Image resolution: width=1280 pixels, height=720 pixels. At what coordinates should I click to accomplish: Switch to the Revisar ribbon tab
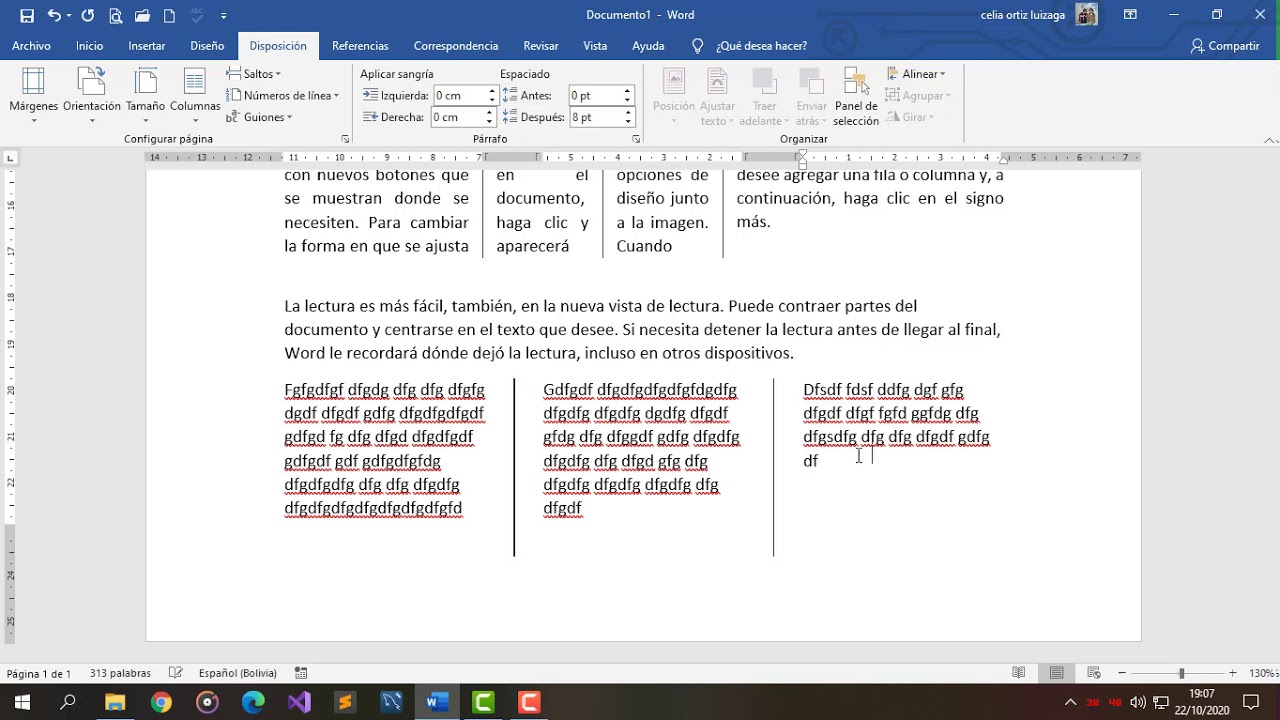[541, 46]
